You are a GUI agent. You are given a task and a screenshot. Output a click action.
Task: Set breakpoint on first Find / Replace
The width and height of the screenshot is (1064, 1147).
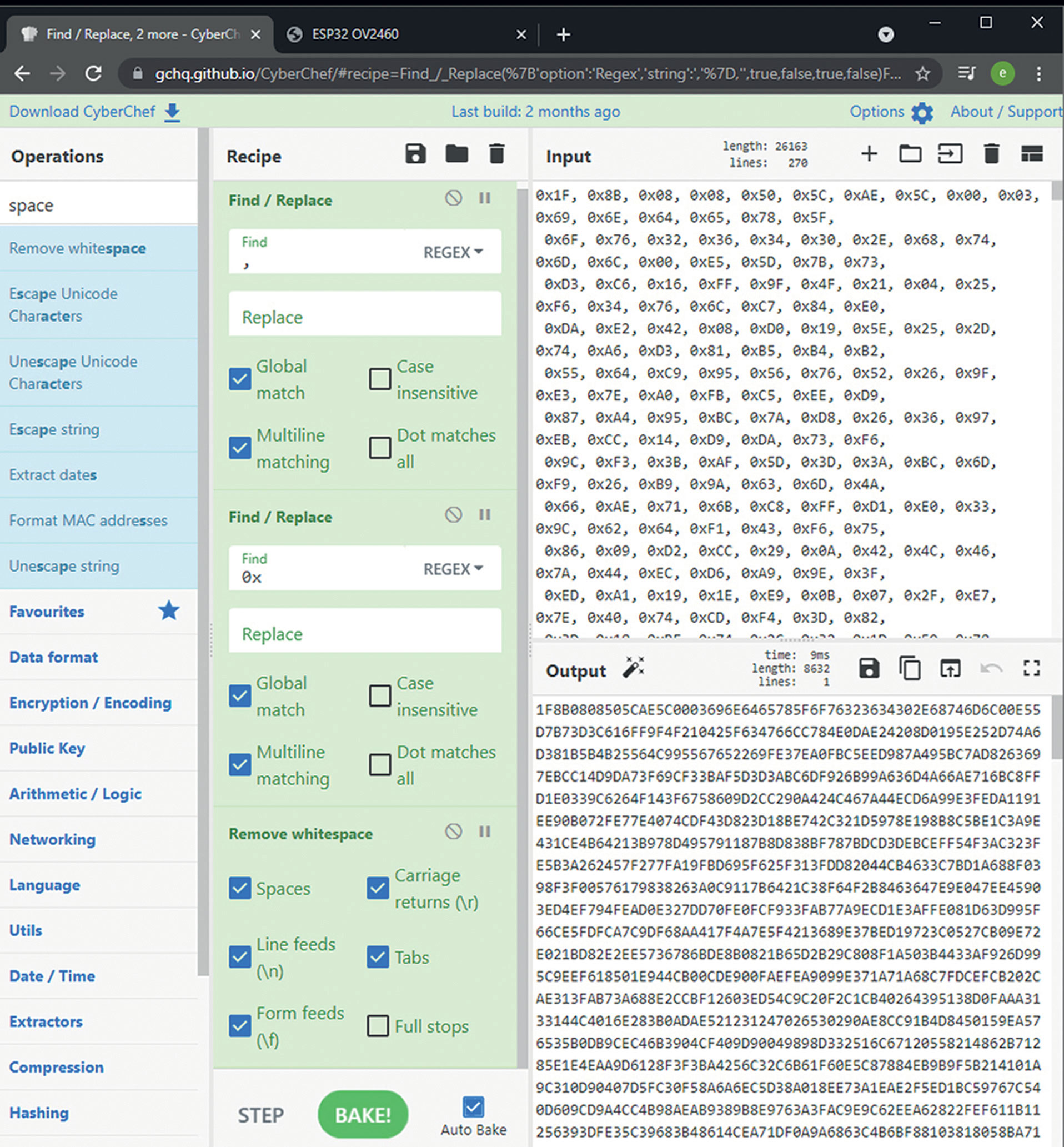485,199
